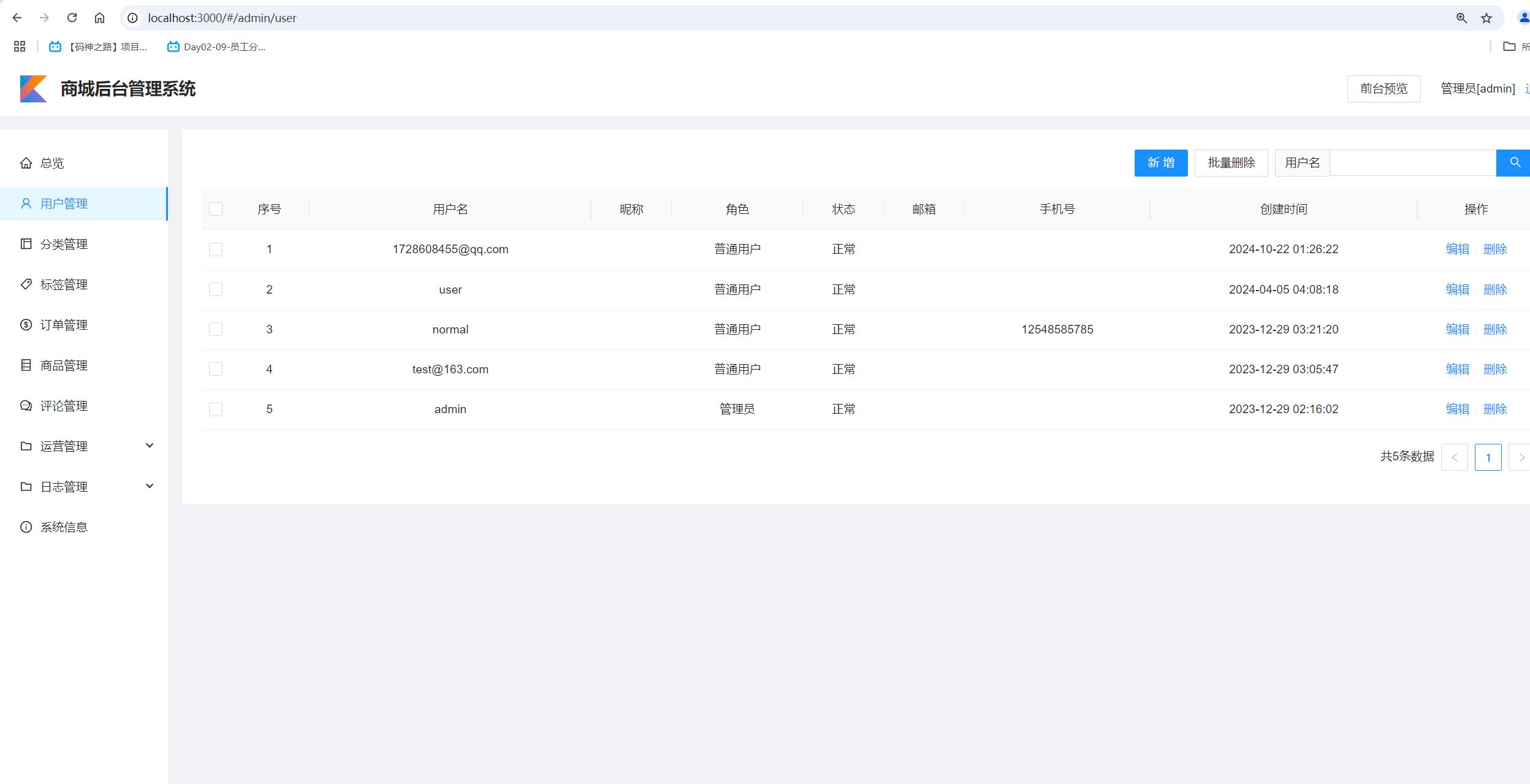Open 评论管理 via its comment icon

click(x=26, y=405)
